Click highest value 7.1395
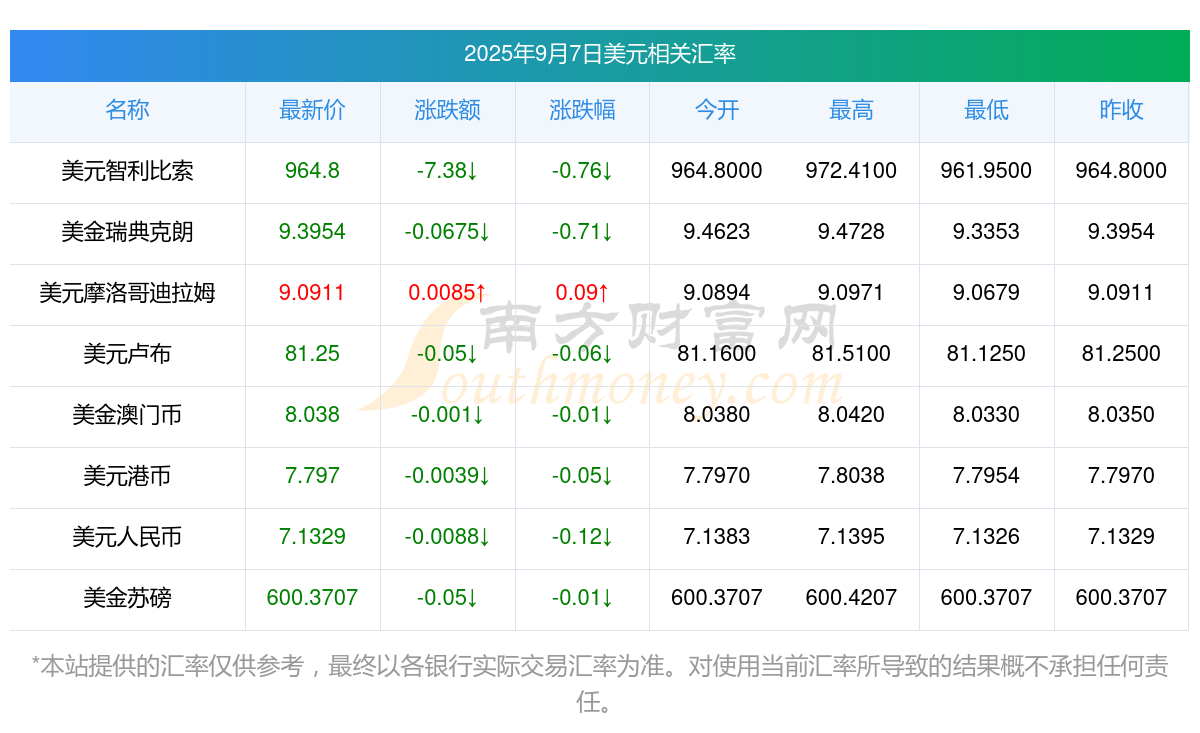The image size is (1200, 733). click(x=851, y=537)
